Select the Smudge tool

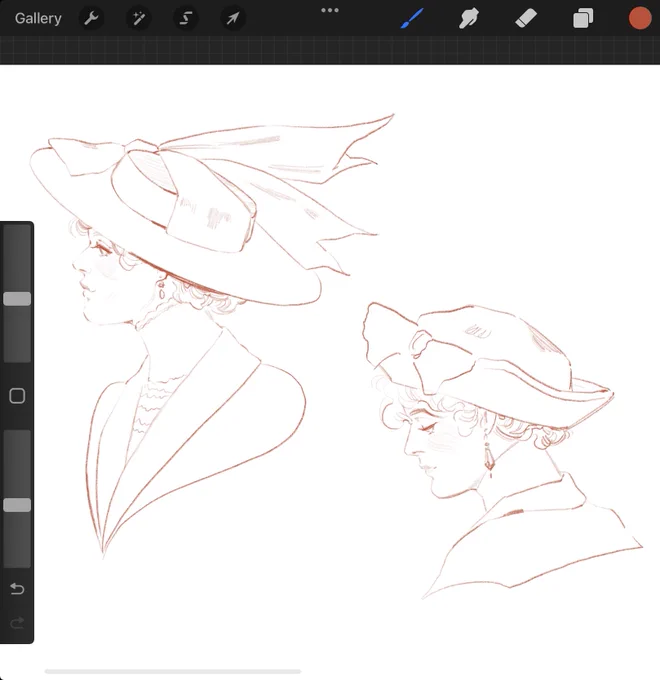pyautogui.click(x=469, y=18)
